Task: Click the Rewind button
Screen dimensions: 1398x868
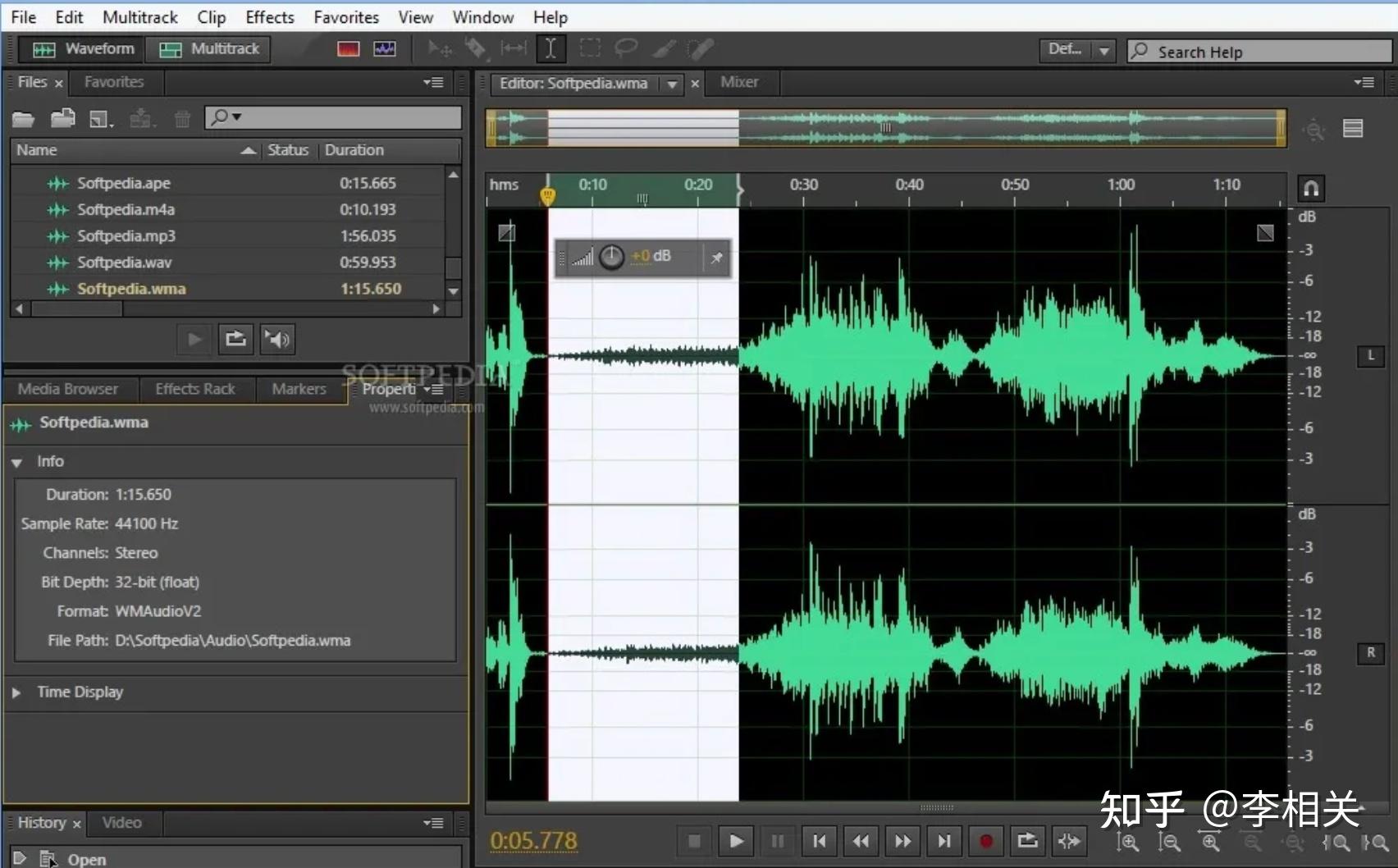Action: (861, 841)
